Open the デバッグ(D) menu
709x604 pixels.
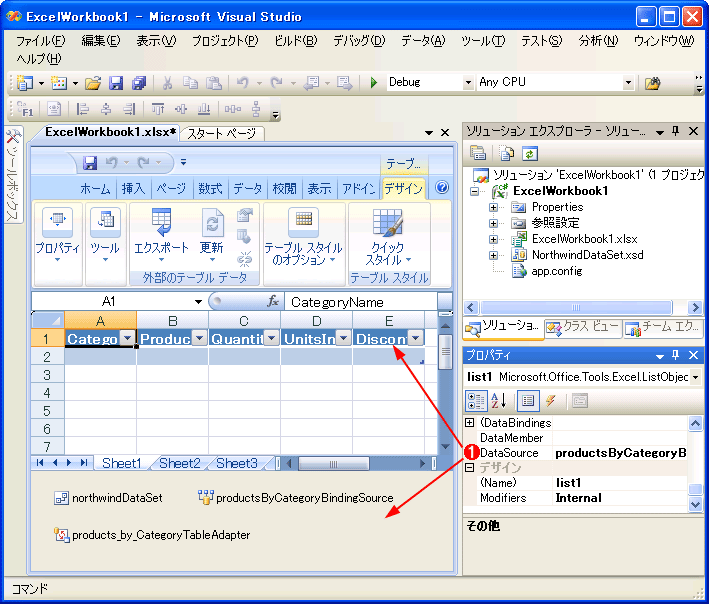point(359,41)
